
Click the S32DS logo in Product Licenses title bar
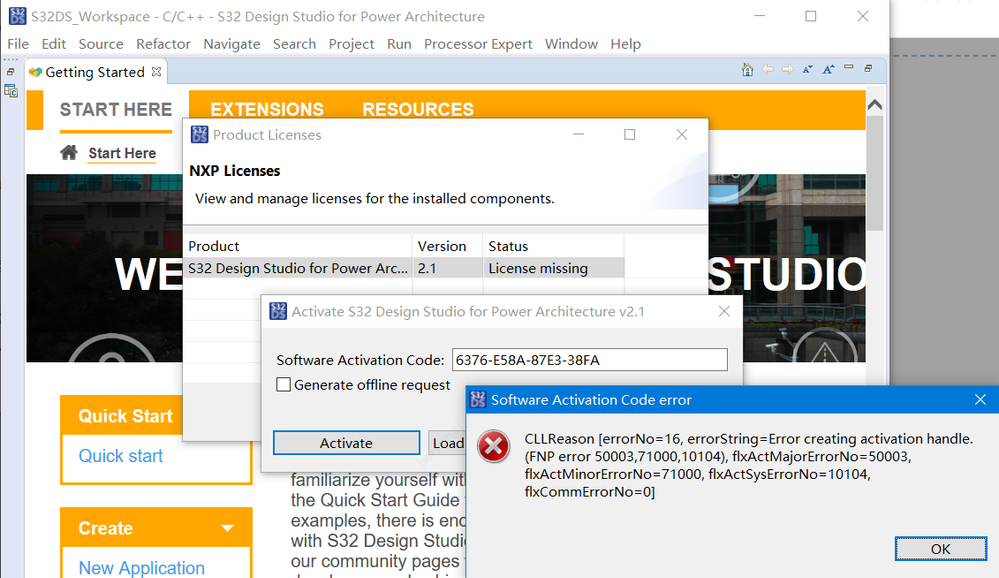coord(199,134)
